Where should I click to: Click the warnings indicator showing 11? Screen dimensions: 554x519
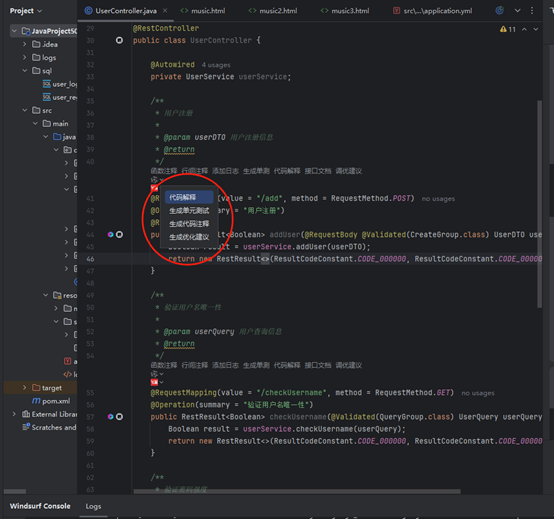[508, 29]
